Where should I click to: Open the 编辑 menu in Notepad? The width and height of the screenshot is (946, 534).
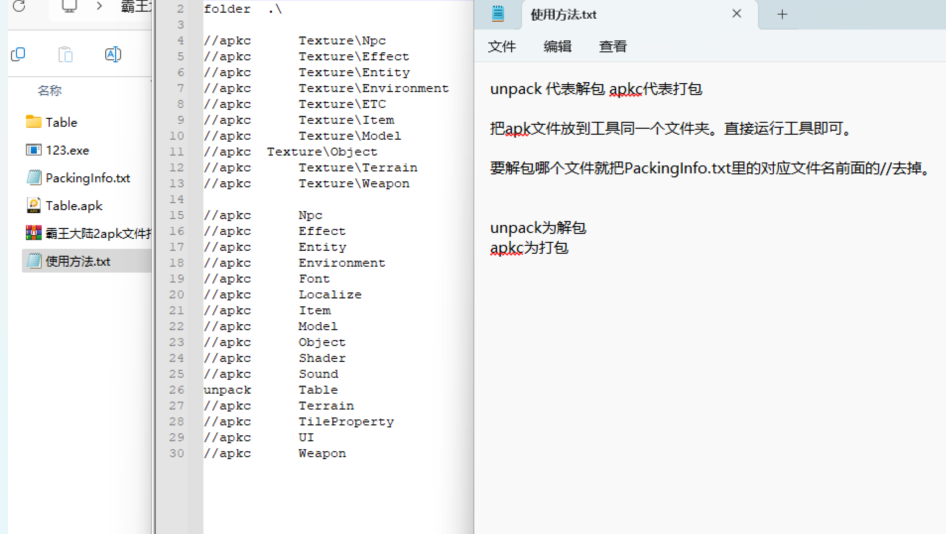click(x=557, y=46)
